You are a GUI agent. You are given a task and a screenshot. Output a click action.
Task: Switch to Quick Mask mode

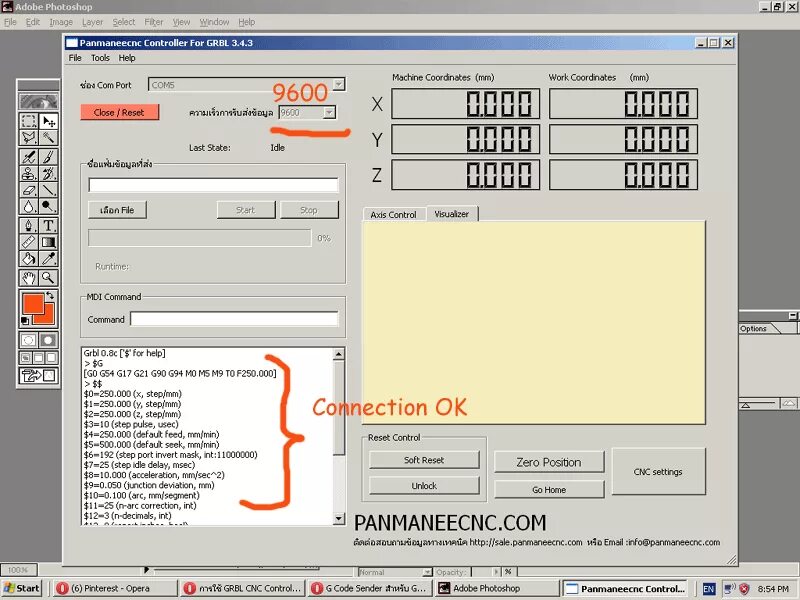point(48,340)
